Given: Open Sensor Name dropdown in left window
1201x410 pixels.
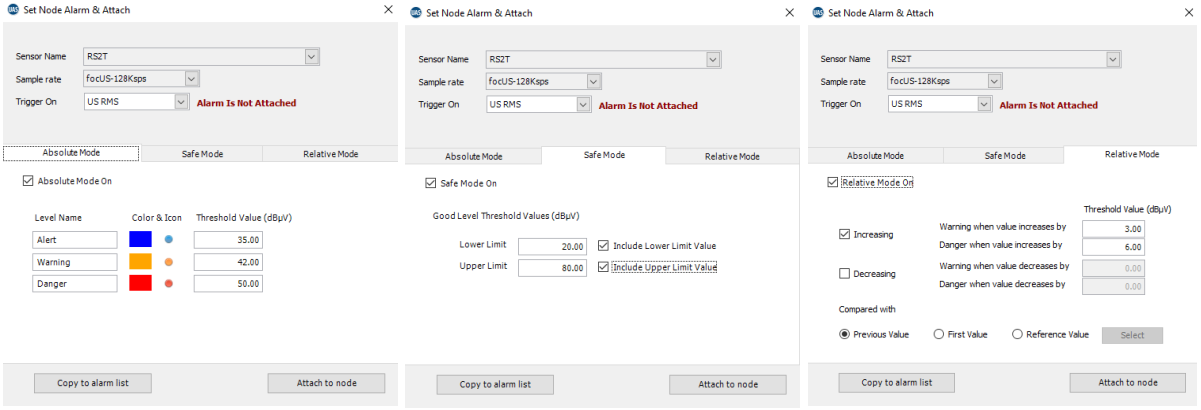Looking at the screenshot, I should tap(312, 57).
